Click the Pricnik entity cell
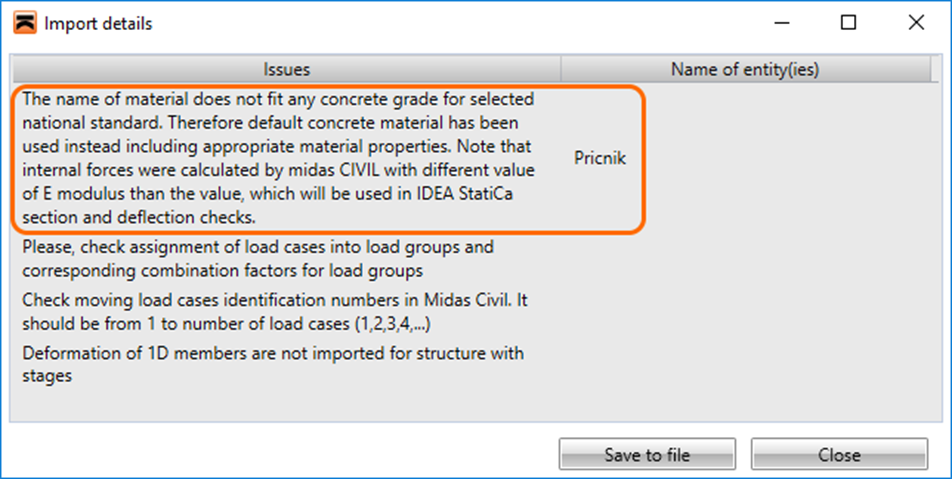Screen dimensions: 952x479 point(600,158)
